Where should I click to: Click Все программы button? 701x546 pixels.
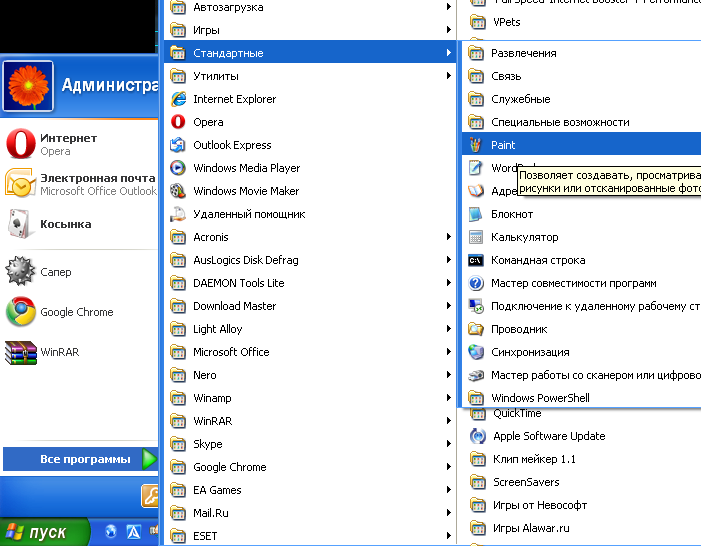pos(80,459)
